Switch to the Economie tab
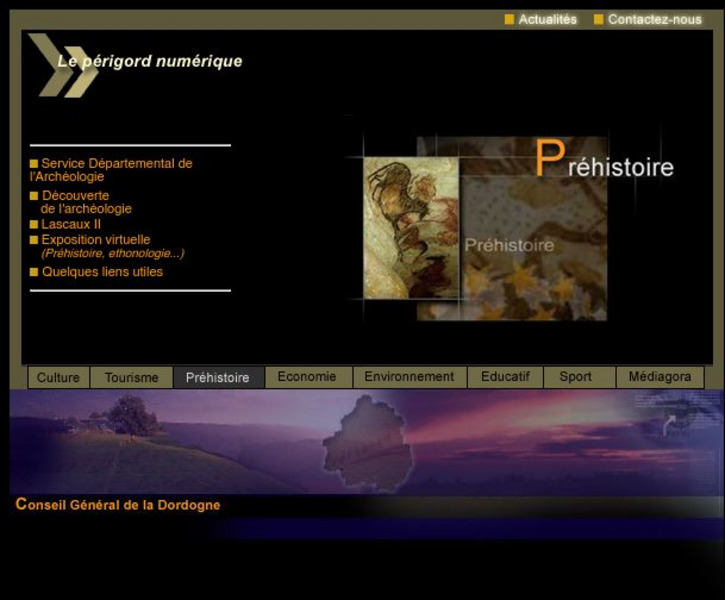The image size is (725, 600). [307, 377]
